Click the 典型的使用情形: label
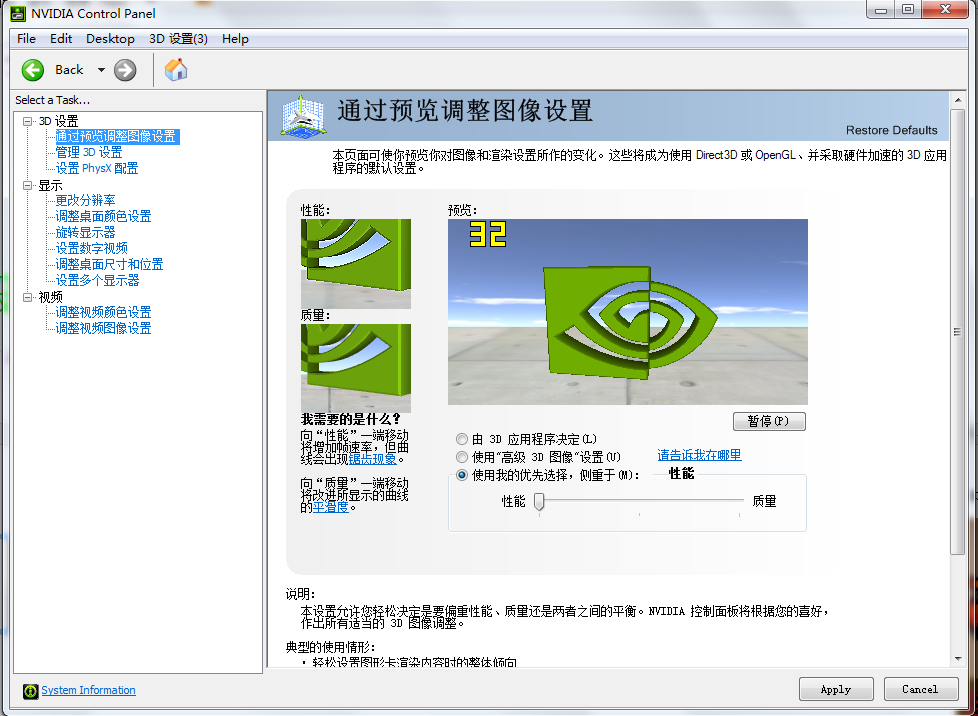978x716 pixels. 331,647
